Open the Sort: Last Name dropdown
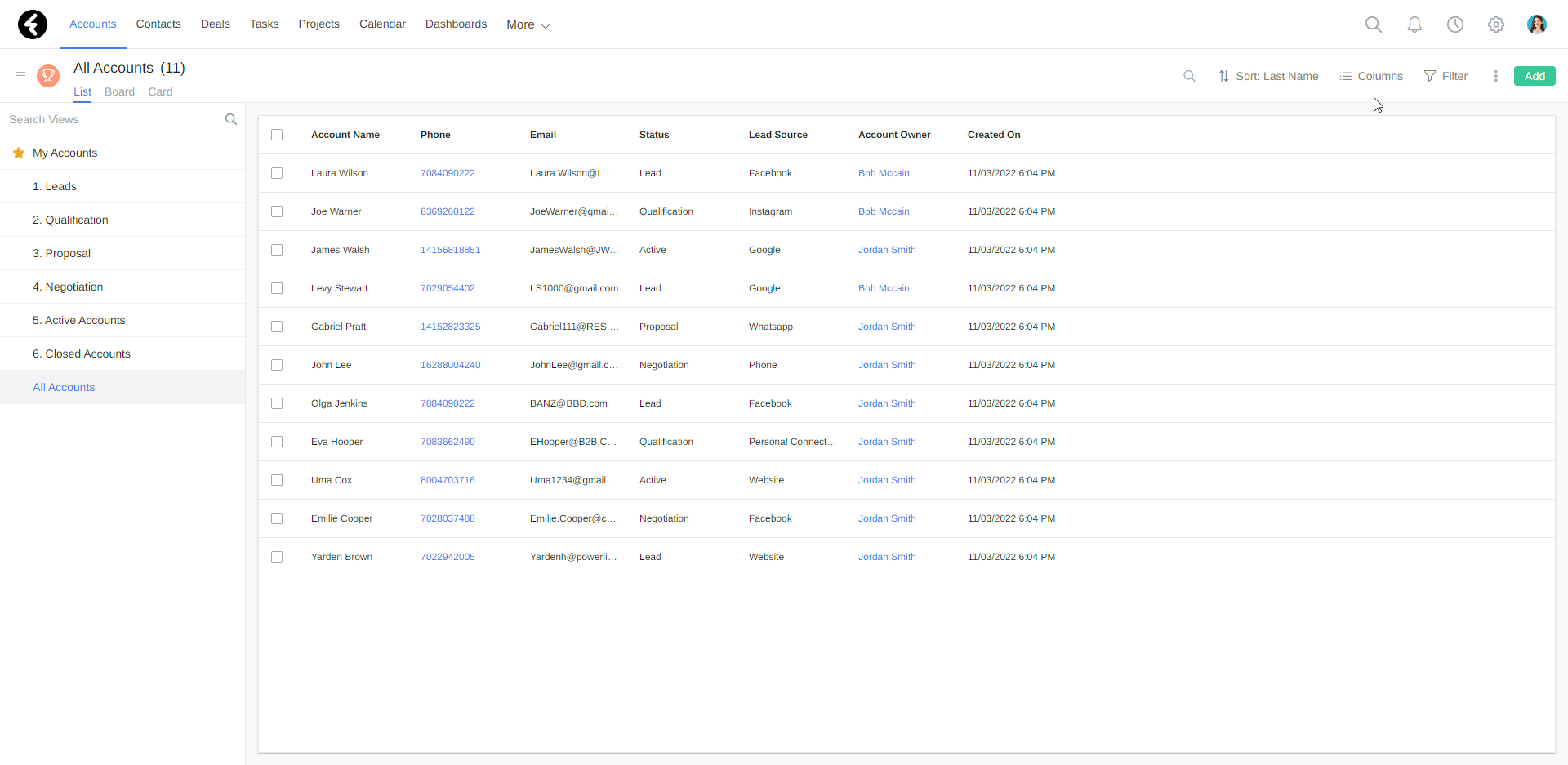 1268,76
